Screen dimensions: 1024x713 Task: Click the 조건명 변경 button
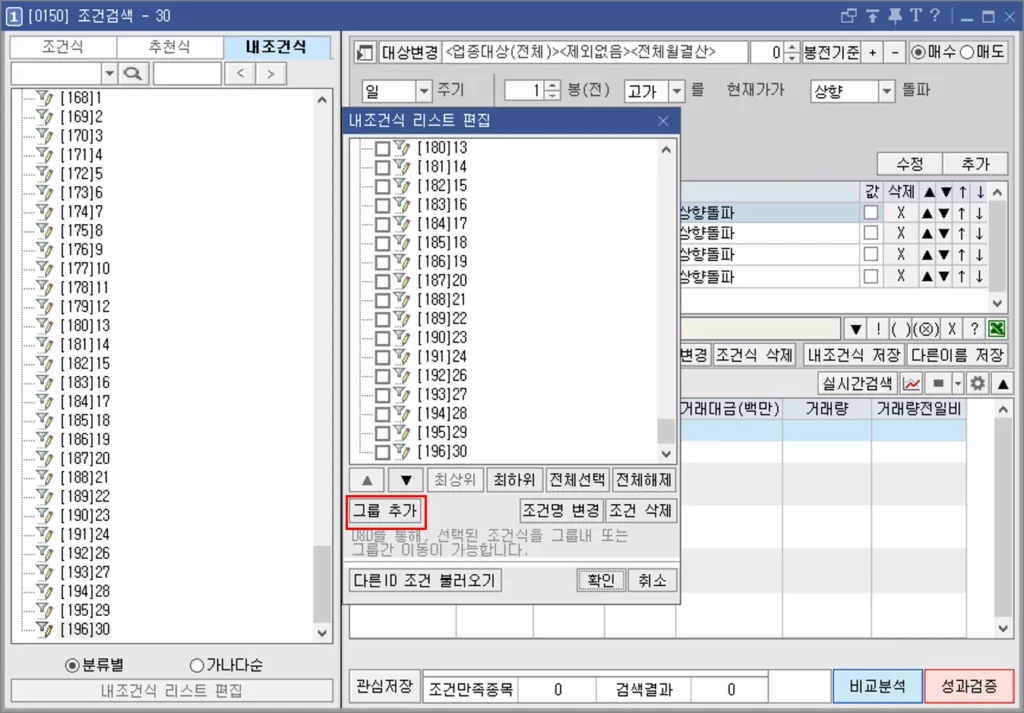[x=561, y=511]
